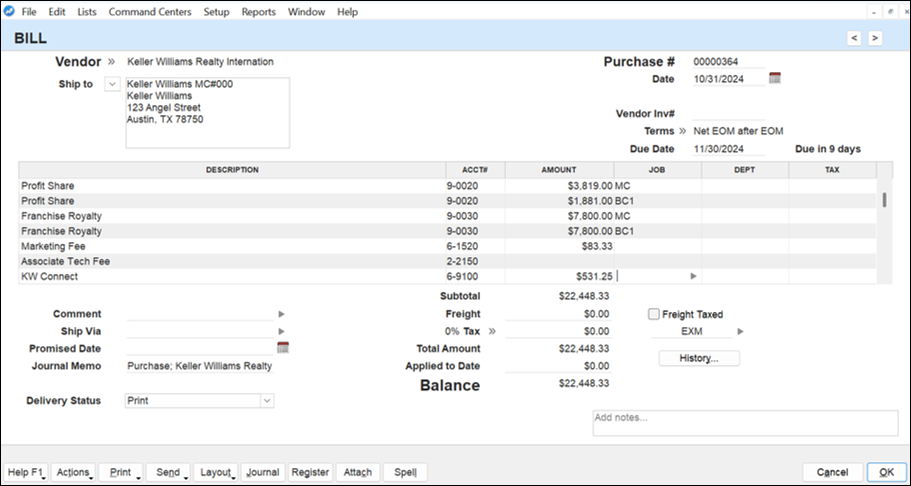Click the Comment field arrow

click(x=282, y=314)
